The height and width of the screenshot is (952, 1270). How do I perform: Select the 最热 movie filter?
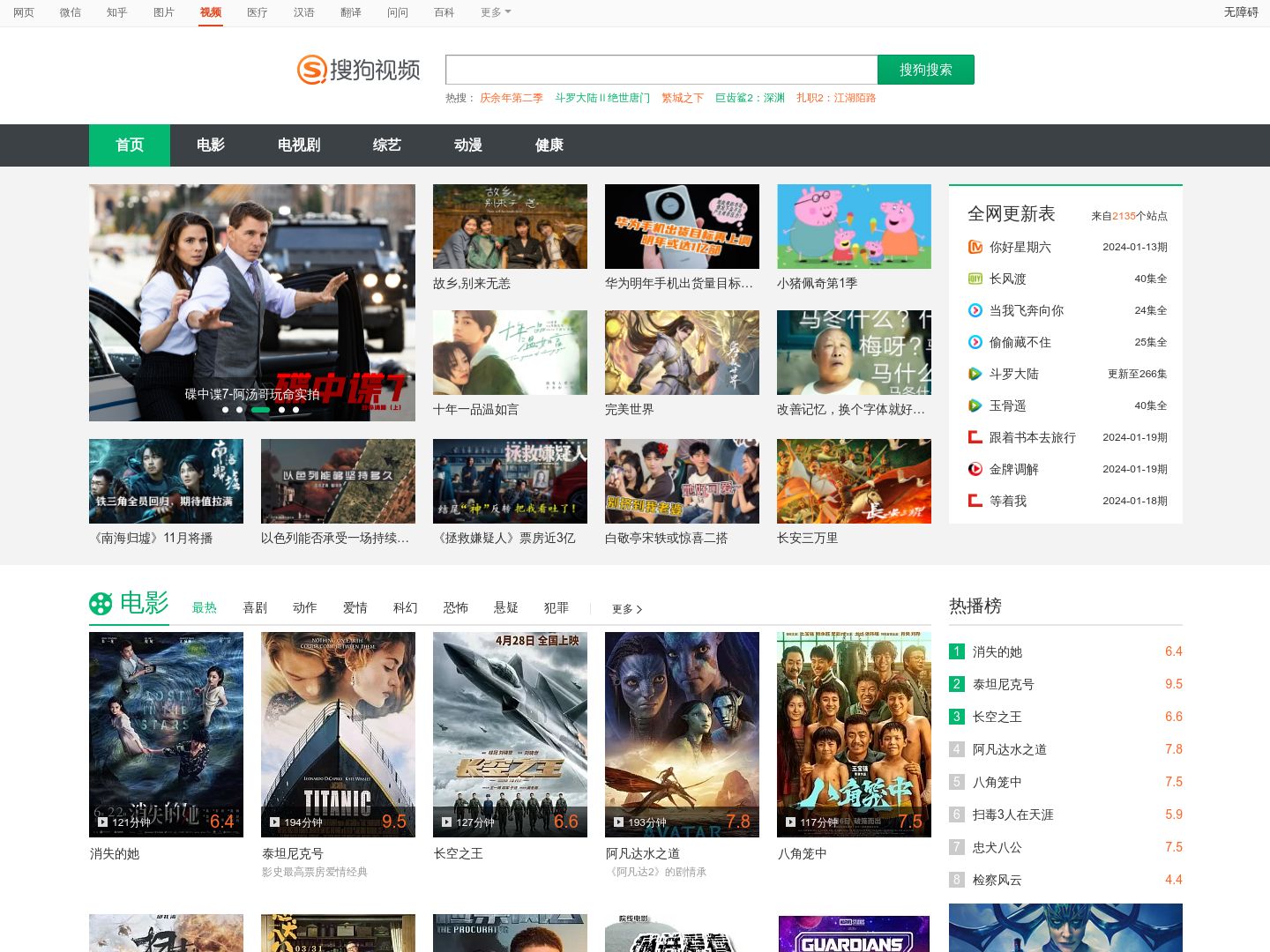click(205, 608)
